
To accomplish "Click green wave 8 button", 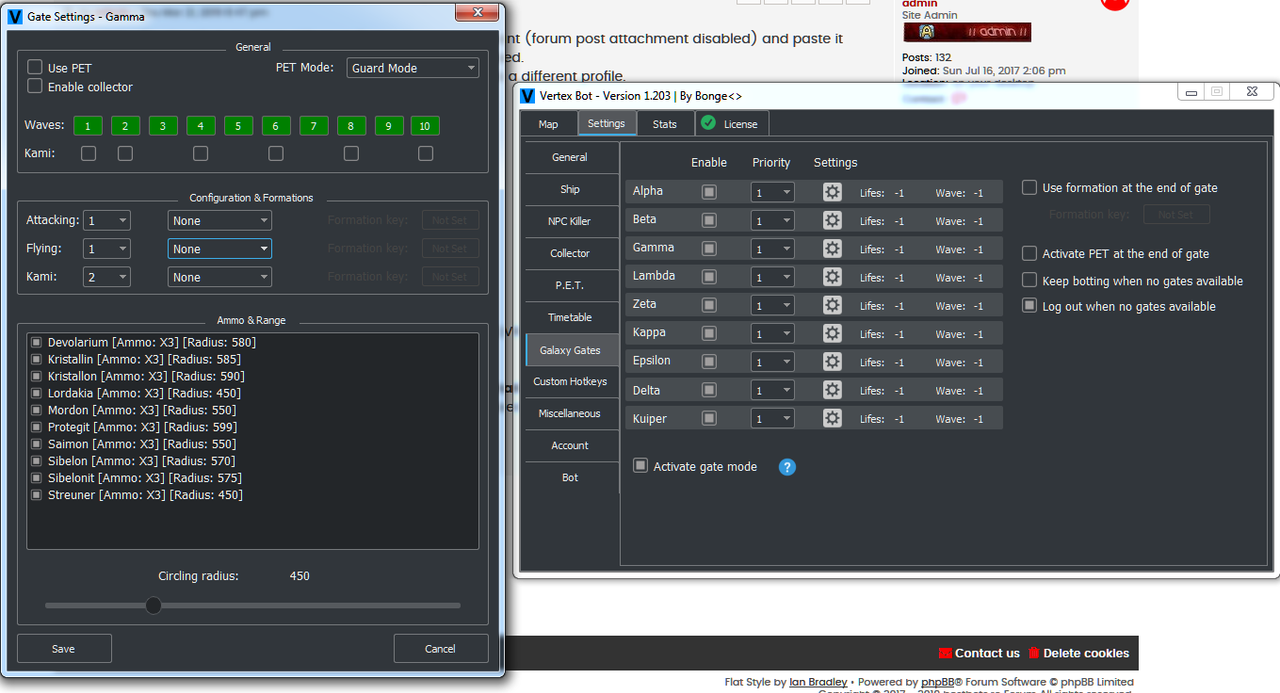I will tap(351, 126).
